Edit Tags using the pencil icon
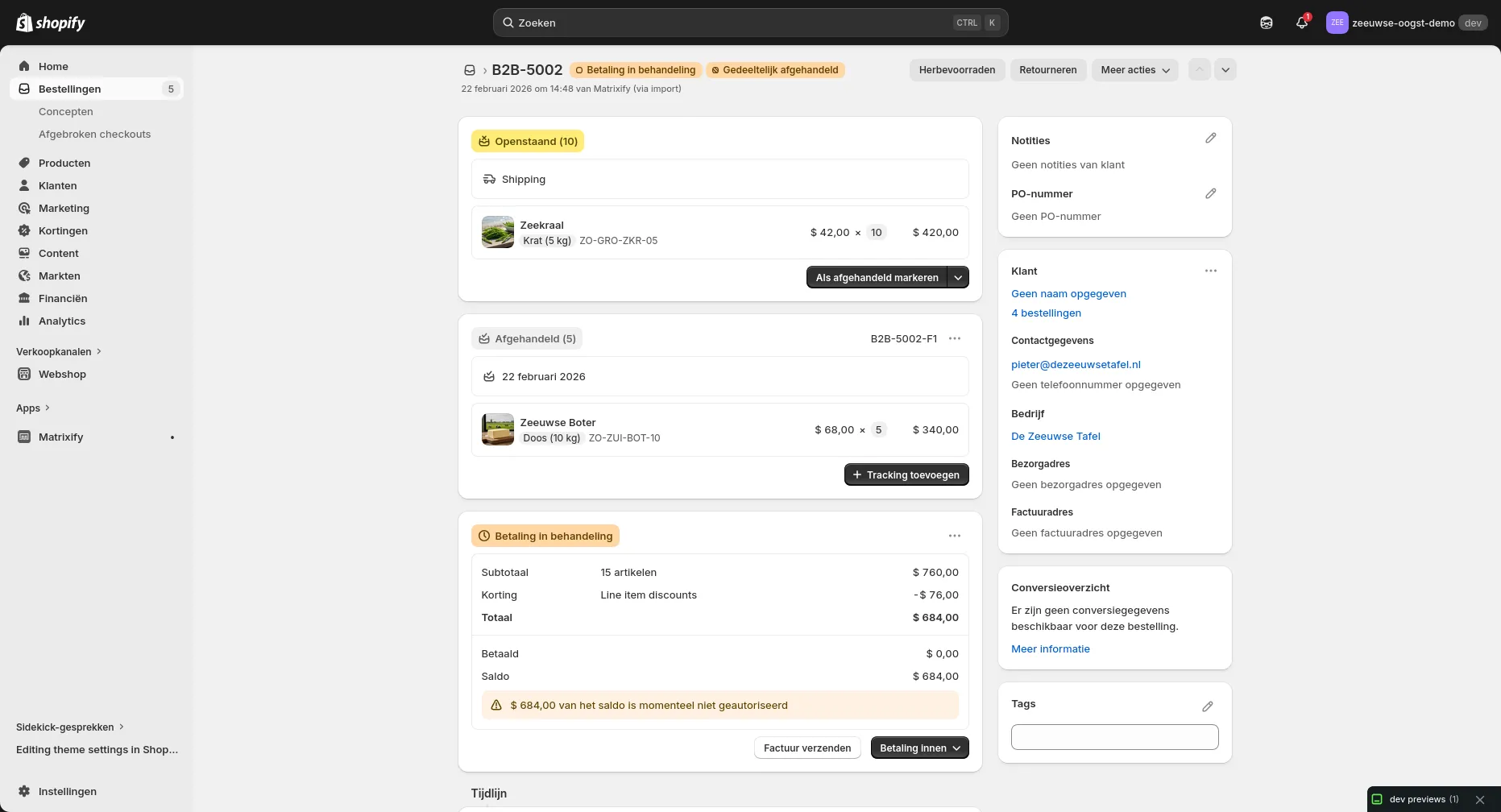 pyautogui.click(x=1208, y=706)
